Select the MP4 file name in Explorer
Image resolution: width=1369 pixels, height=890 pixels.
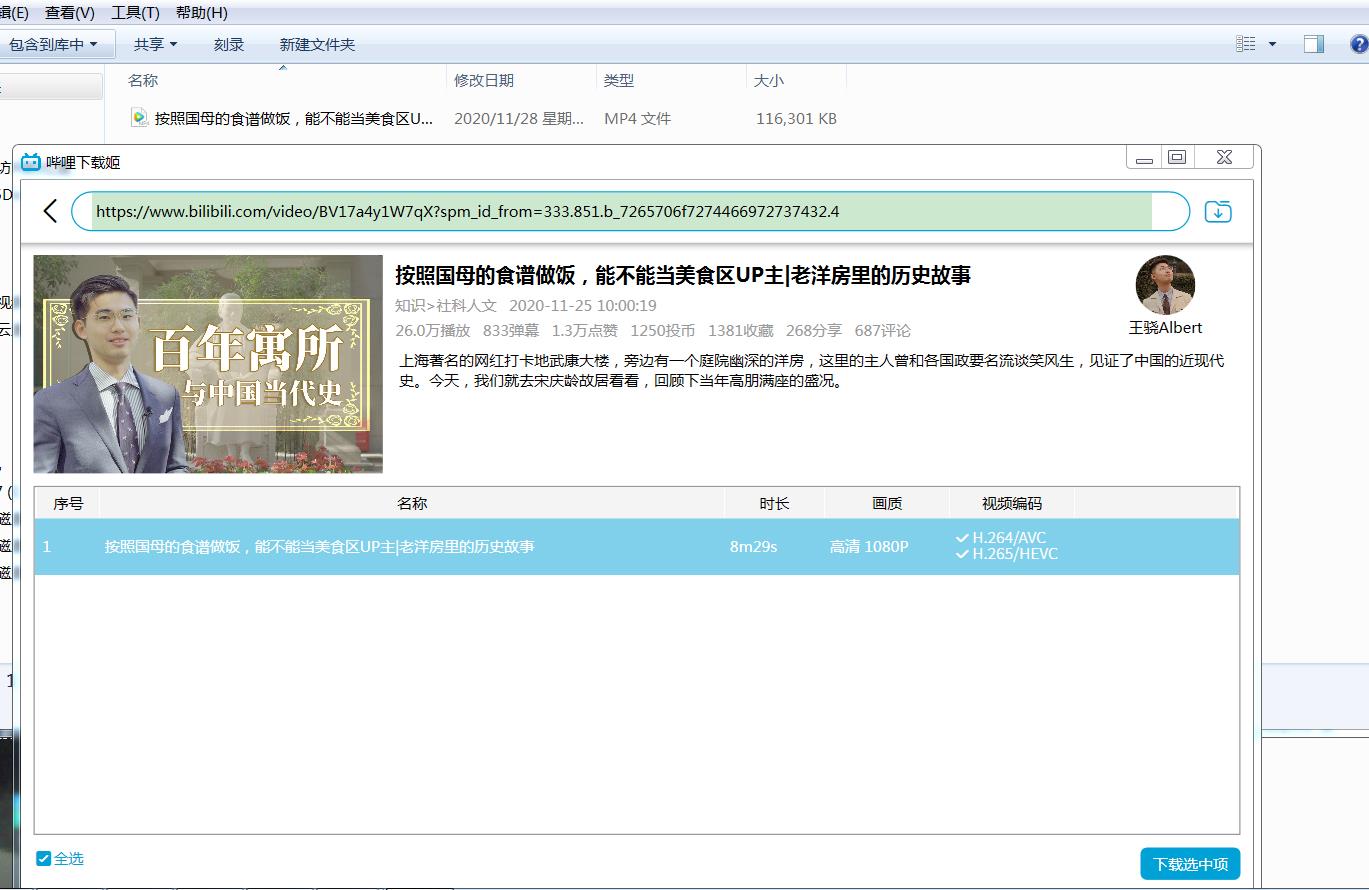[294, 118]
